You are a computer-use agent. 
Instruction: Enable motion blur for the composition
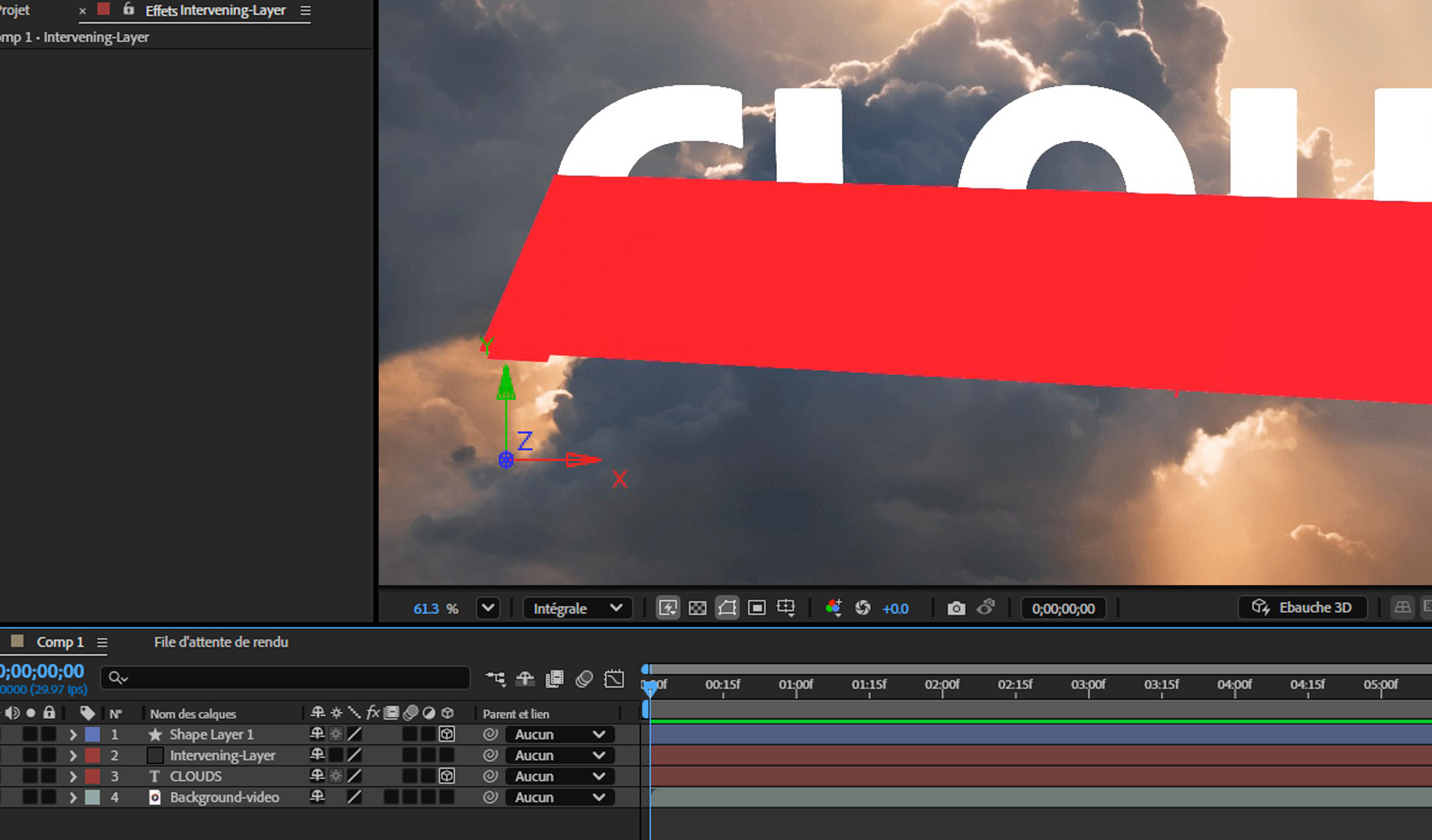click(x=583, y=679)
